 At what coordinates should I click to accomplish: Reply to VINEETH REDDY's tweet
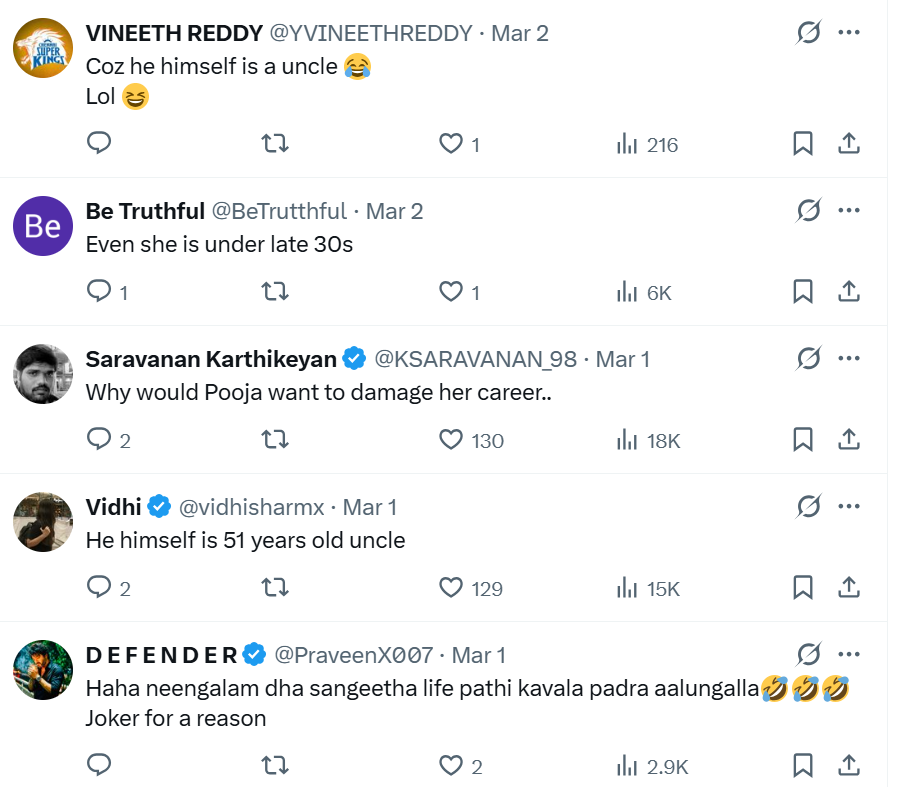click(99, 144)
